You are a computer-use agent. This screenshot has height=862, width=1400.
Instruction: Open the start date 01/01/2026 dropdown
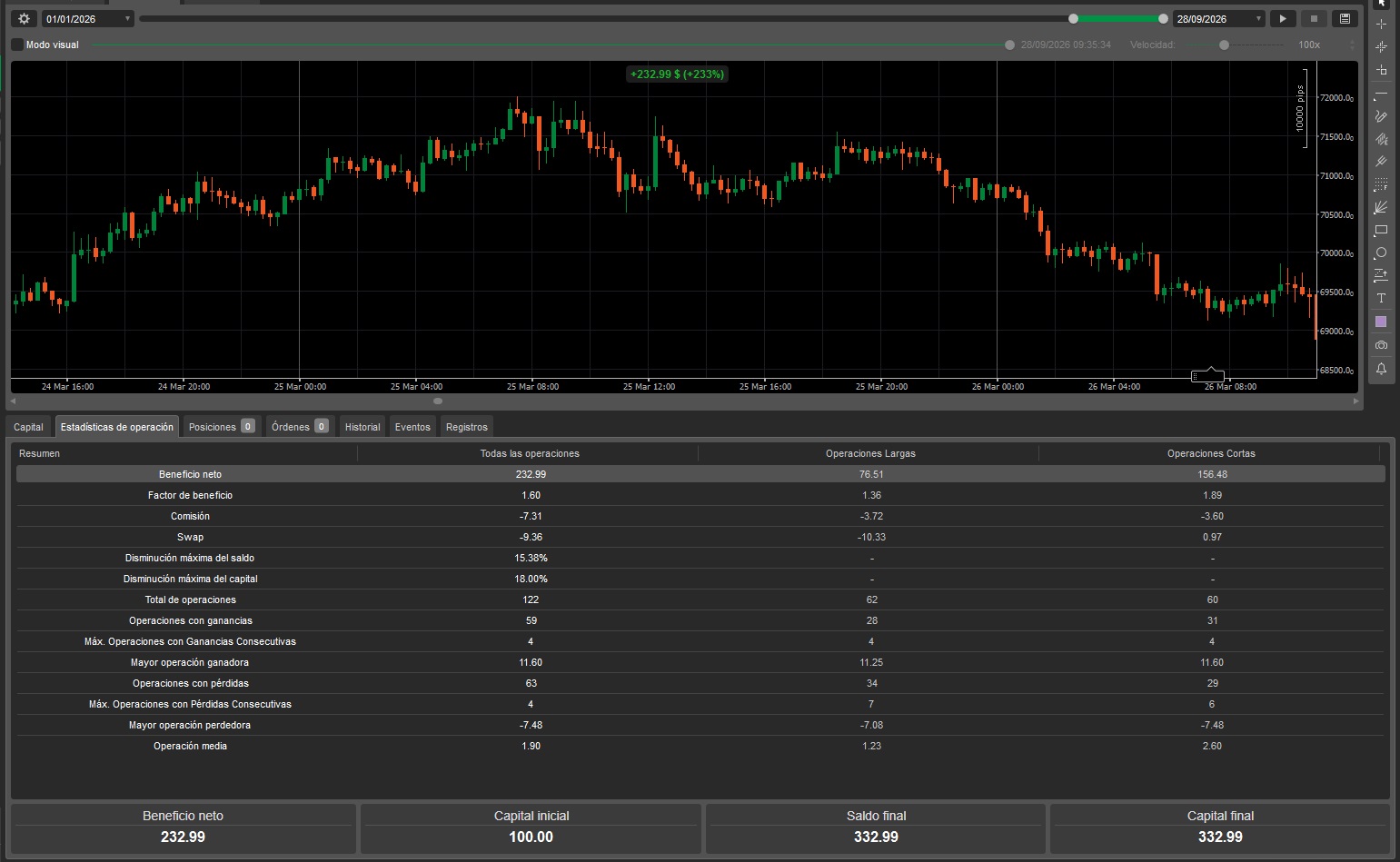point(88,18)
